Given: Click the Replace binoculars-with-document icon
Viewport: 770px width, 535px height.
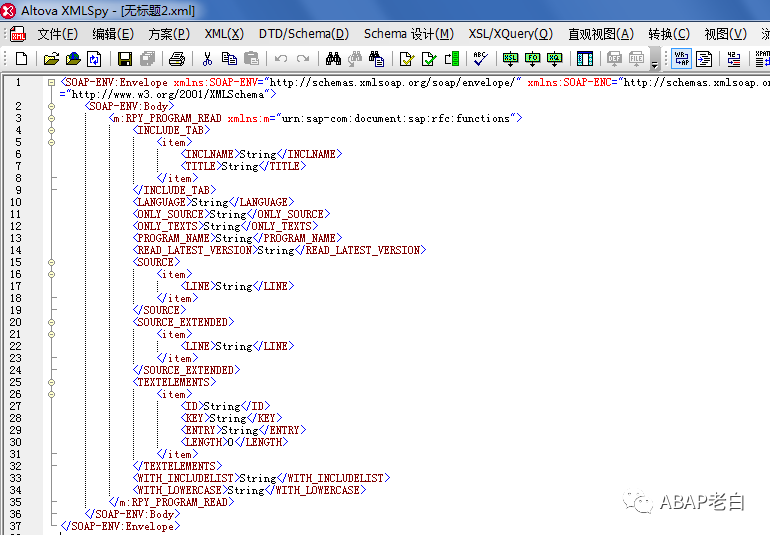Looking at the screenshot, I should click(x=376, y=59).
